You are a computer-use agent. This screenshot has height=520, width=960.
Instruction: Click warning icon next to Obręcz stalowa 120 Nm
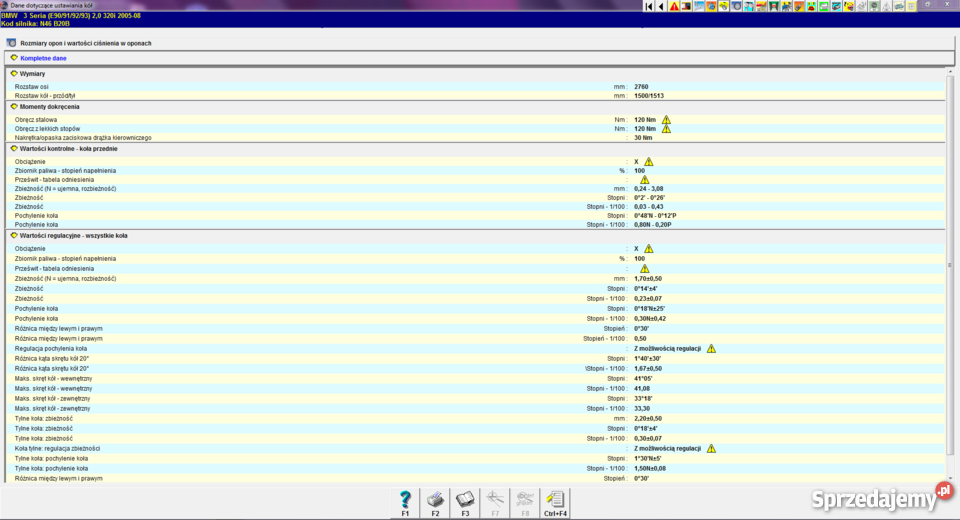(x=666, y=119)
